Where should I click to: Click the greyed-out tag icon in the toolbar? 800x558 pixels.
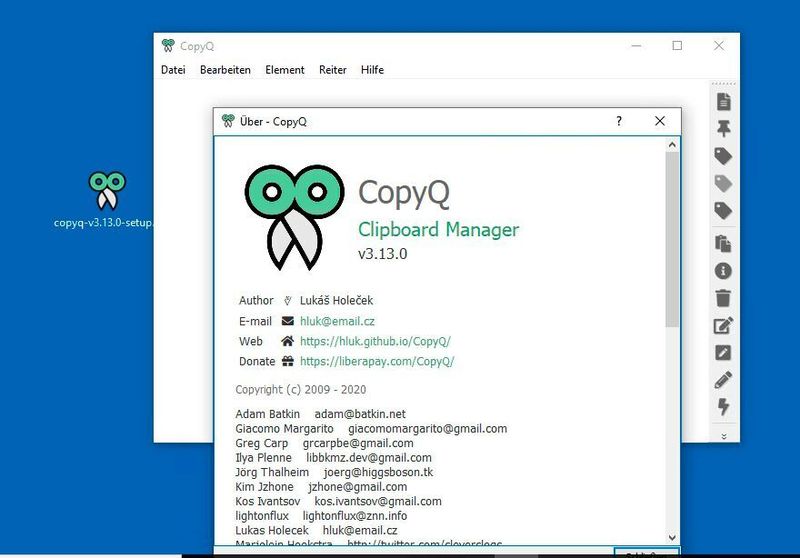pyautogui.click(x=723, y=183)
